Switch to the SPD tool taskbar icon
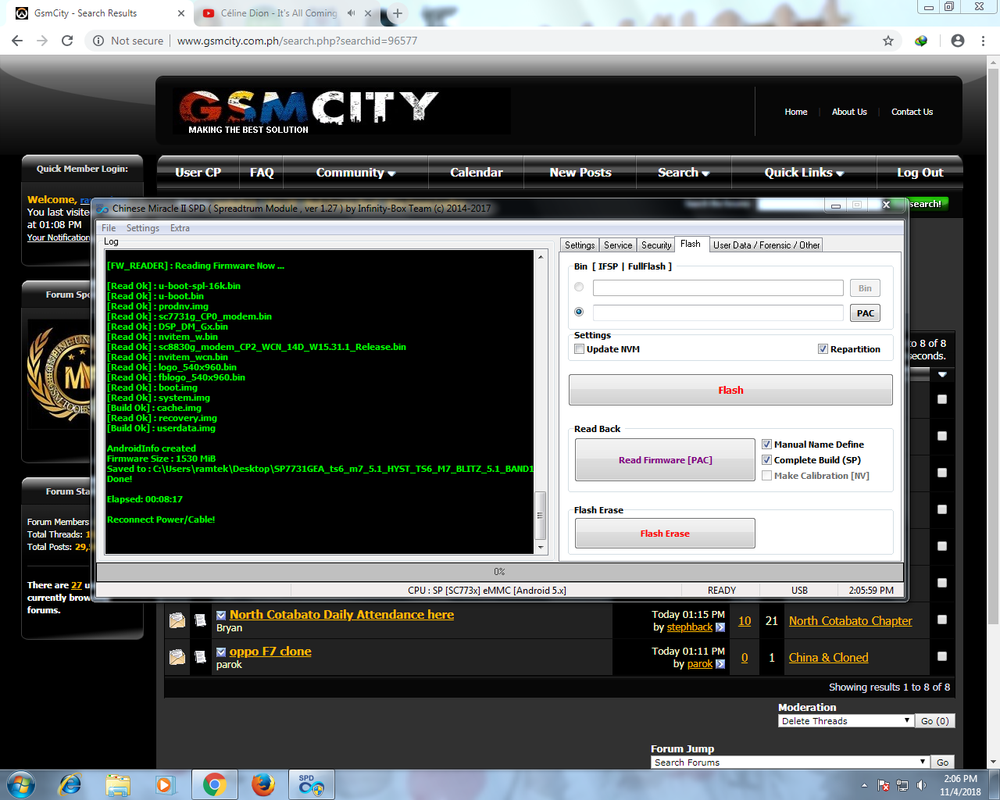Image resolution: width=1000 pixels, height=800 pixels. click(x=311, y=784)
